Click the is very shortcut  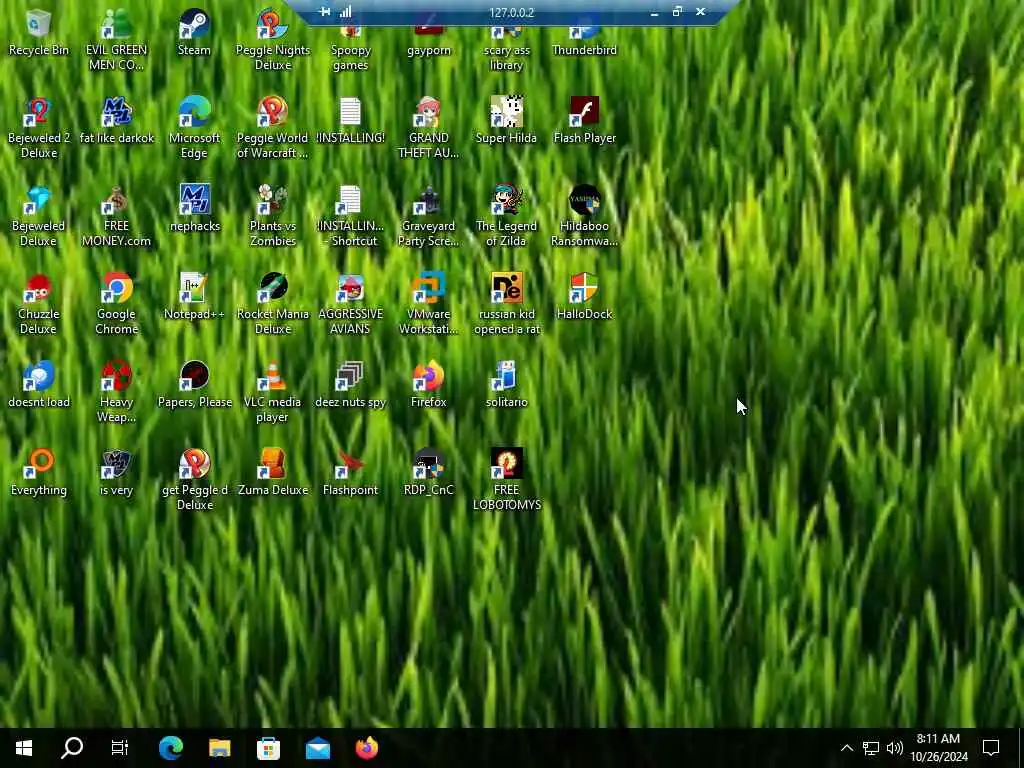point(116,473)
